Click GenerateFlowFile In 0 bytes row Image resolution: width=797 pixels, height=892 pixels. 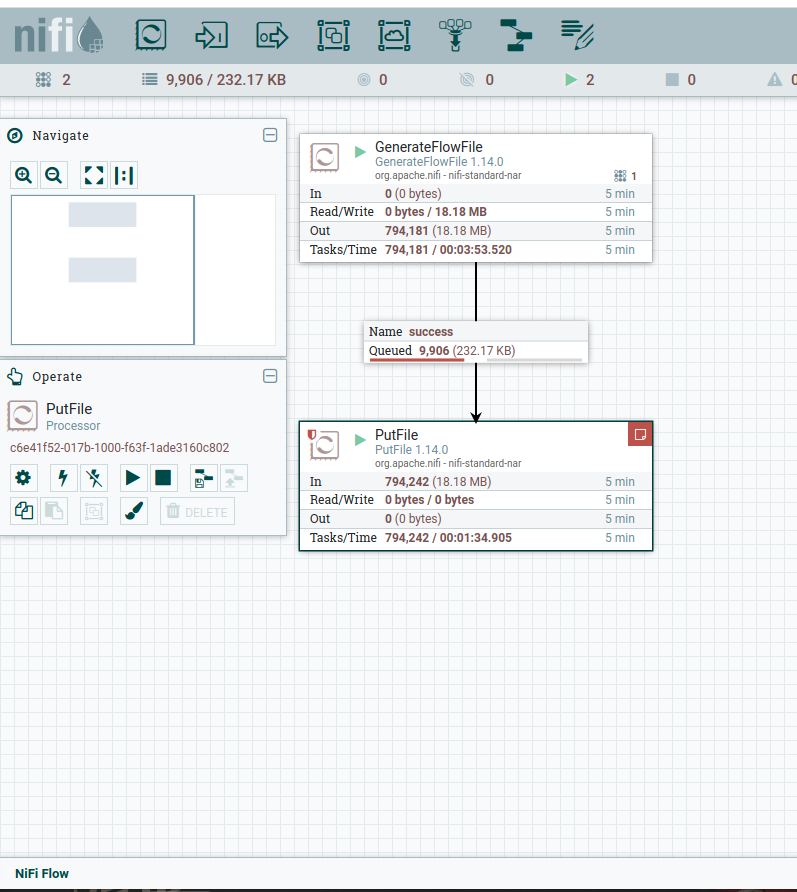click(476, 193)
